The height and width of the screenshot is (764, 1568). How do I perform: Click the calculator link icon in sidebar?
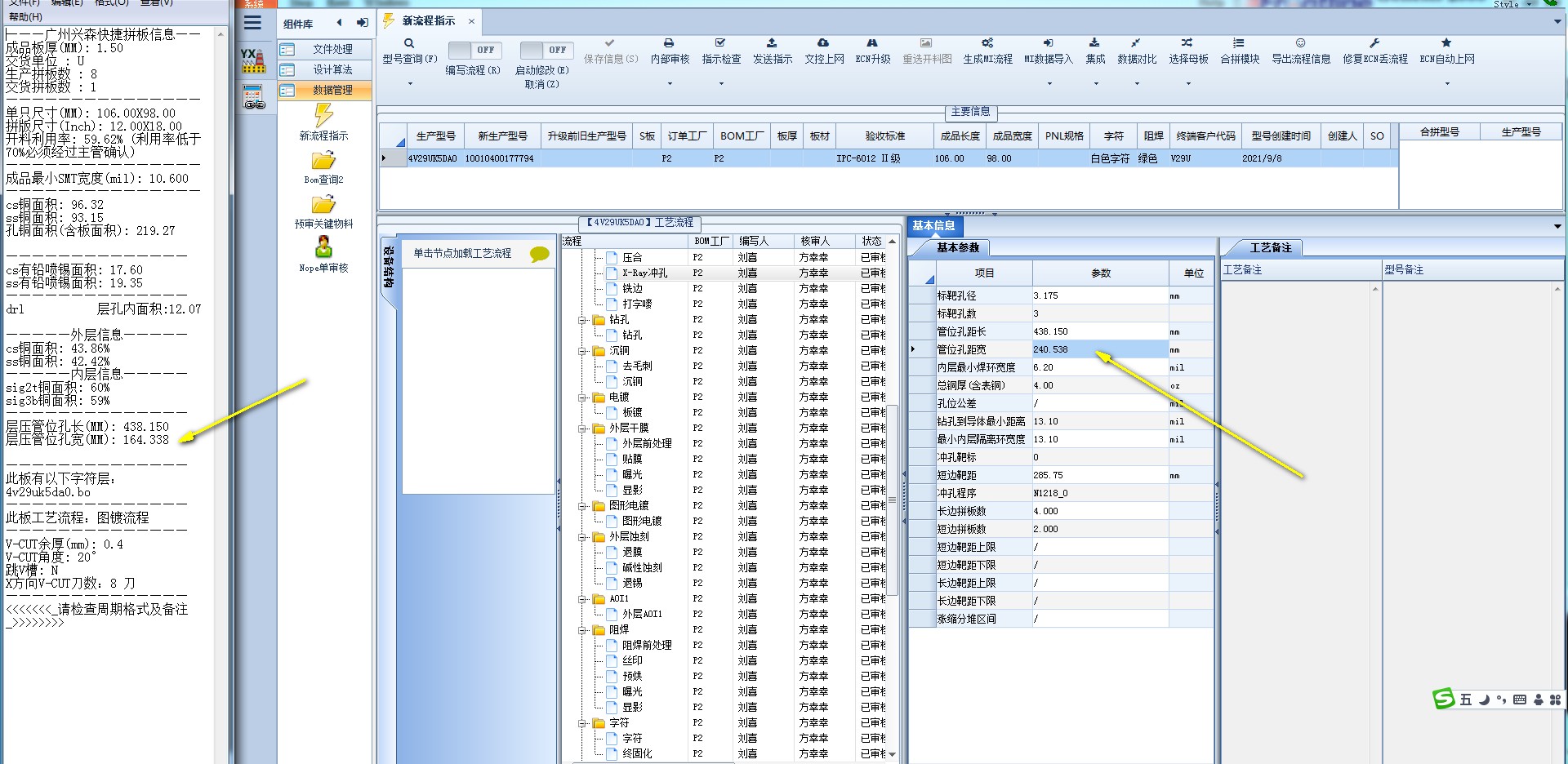pyautogui.click(x=254, y=96)
